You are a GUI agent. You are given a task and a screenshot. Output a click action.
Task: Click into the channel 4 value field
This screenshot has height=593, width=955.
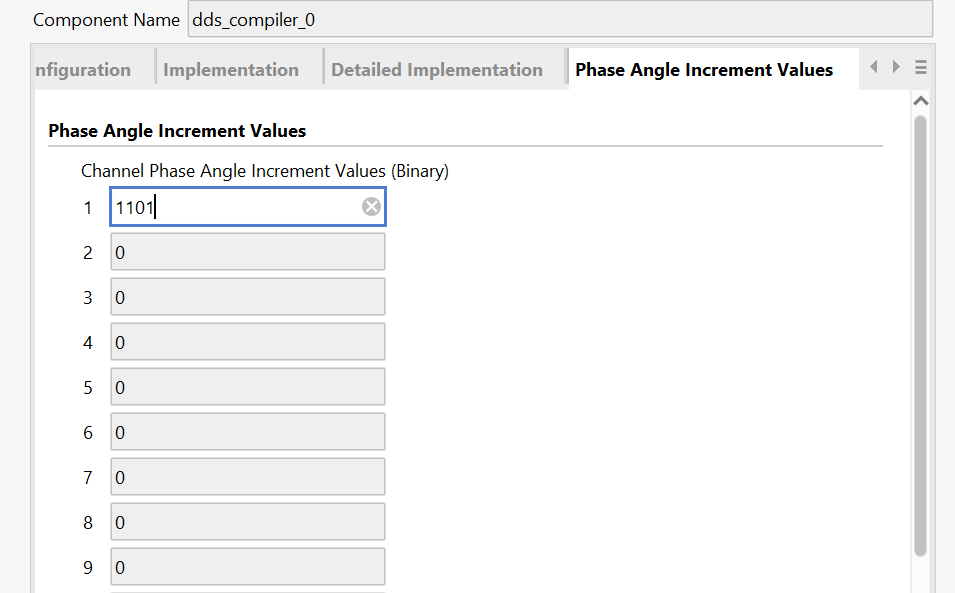coord(247,343)
